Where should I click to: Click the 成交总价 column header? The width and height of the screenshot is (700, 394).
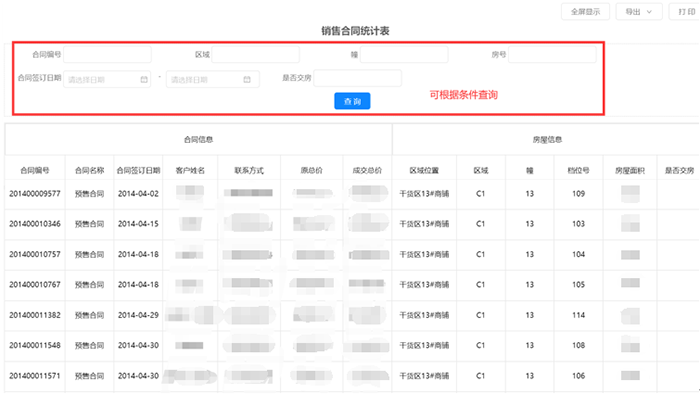tap(367, 170)
